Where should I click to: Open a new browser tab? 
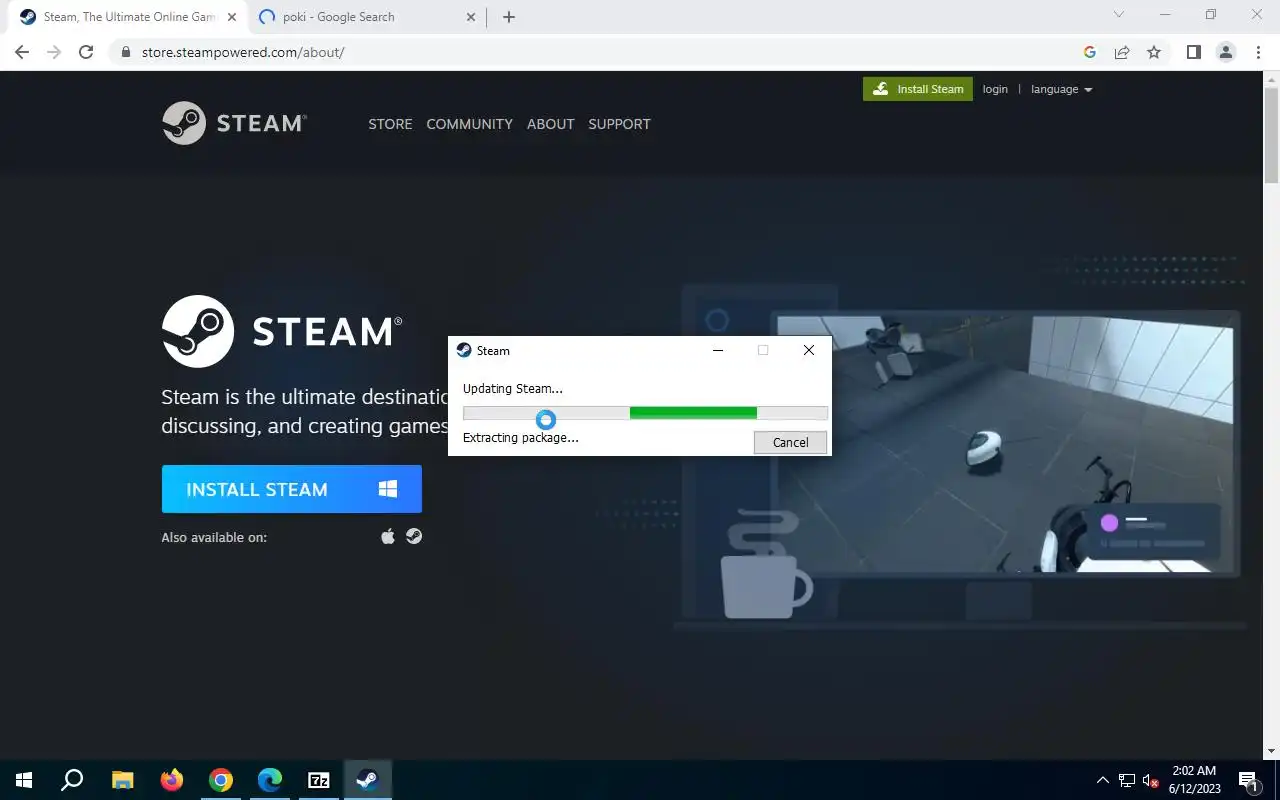coord(509,17)
